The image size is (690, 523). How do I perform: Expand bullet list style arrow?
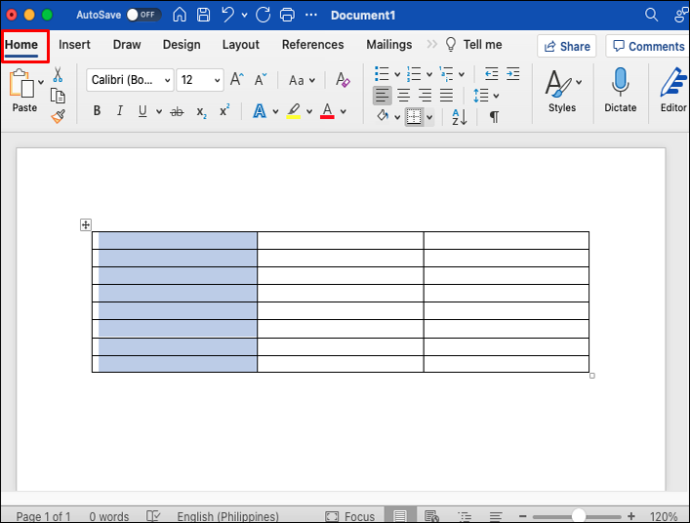click(397, 74)
